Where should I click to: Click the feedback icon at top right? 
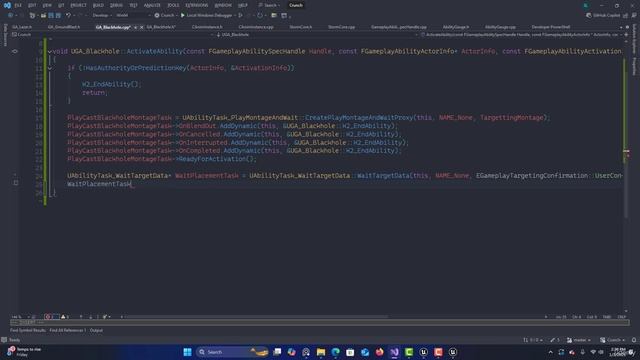pyautogui.click(x=634, y=16)
